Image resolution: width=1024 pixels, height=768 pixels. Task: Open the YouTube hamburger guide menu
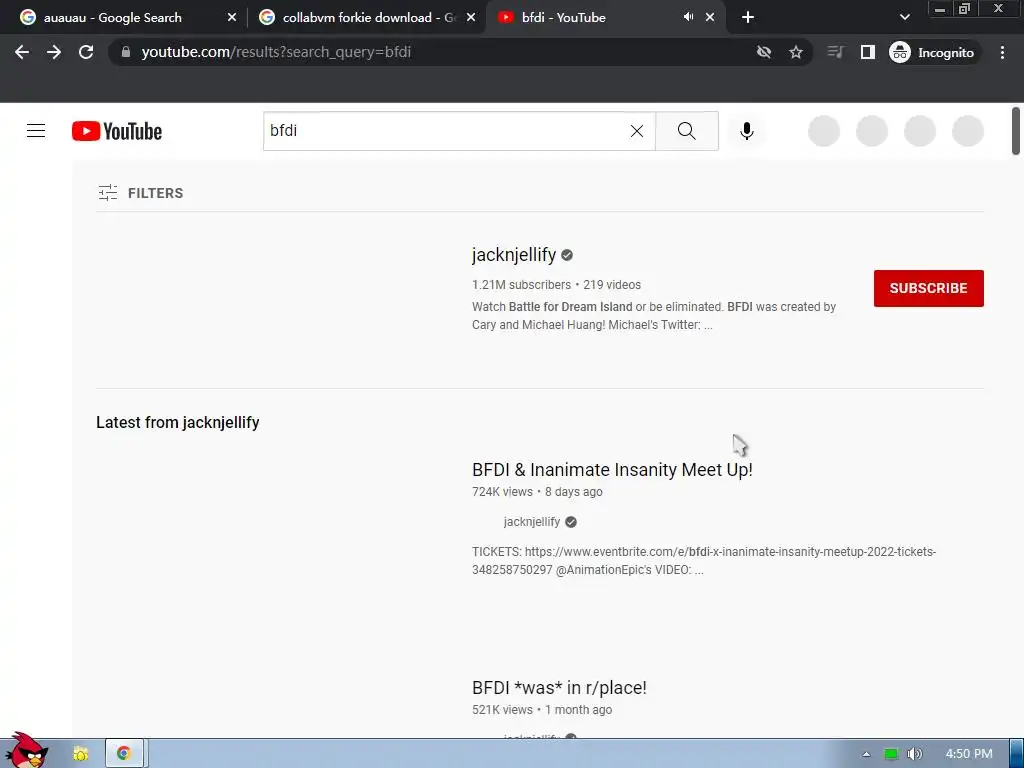[x=36, y=131]
